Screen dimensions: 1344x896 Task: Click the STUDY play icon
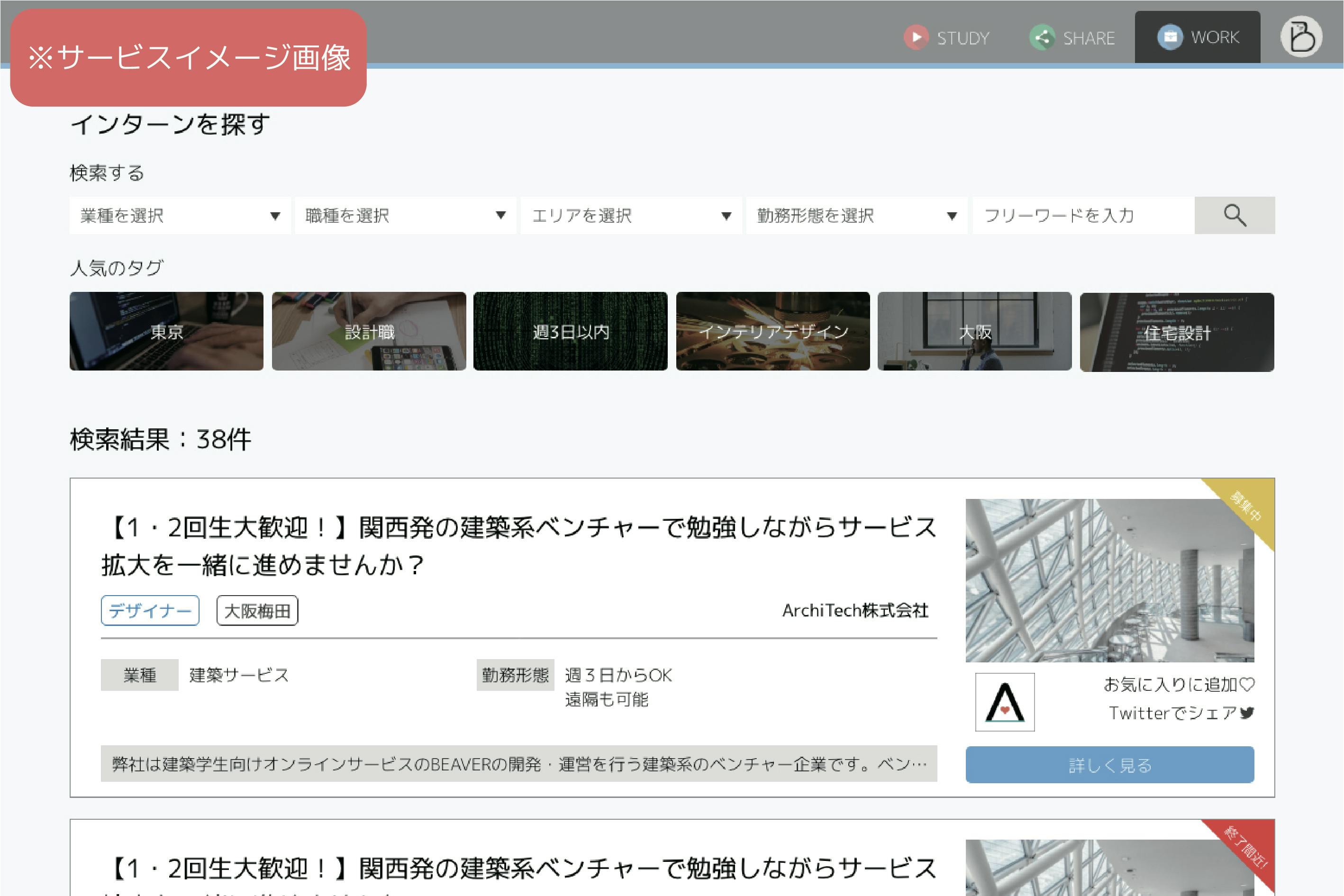(916, 37)
